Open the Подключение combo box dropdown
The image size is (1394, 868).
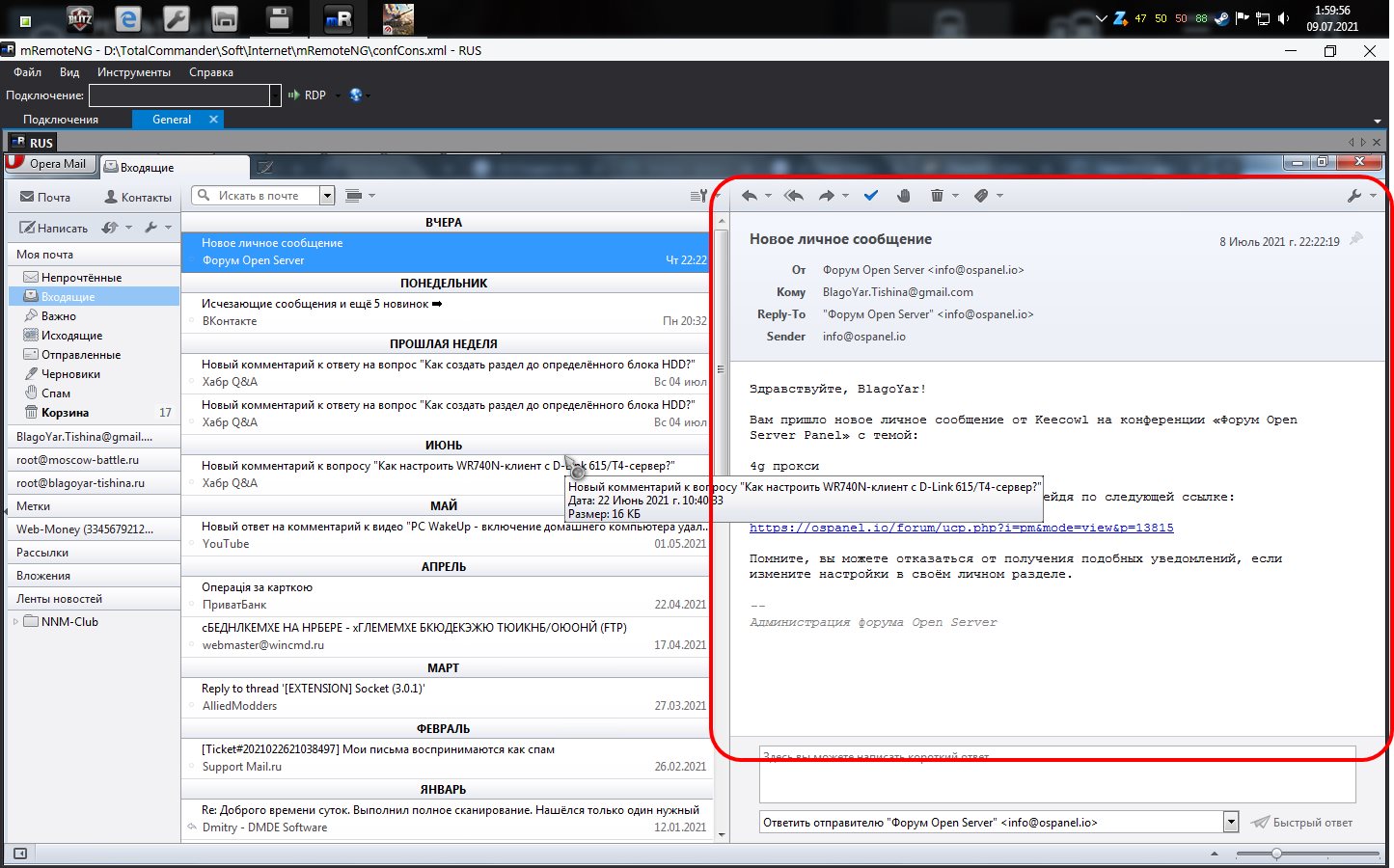tap(275, 95)
